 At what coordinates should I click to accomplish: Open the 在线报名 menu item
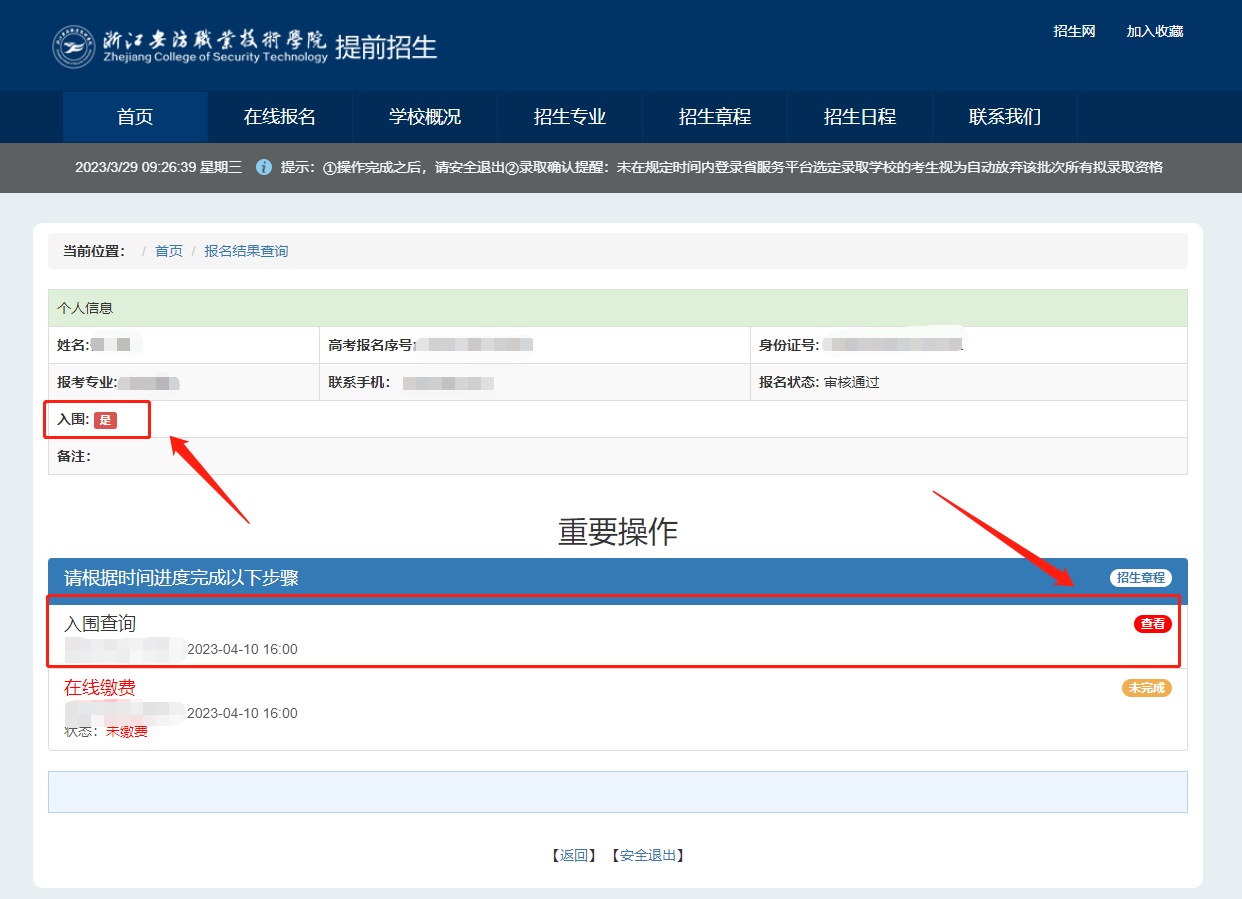[280, 117]
